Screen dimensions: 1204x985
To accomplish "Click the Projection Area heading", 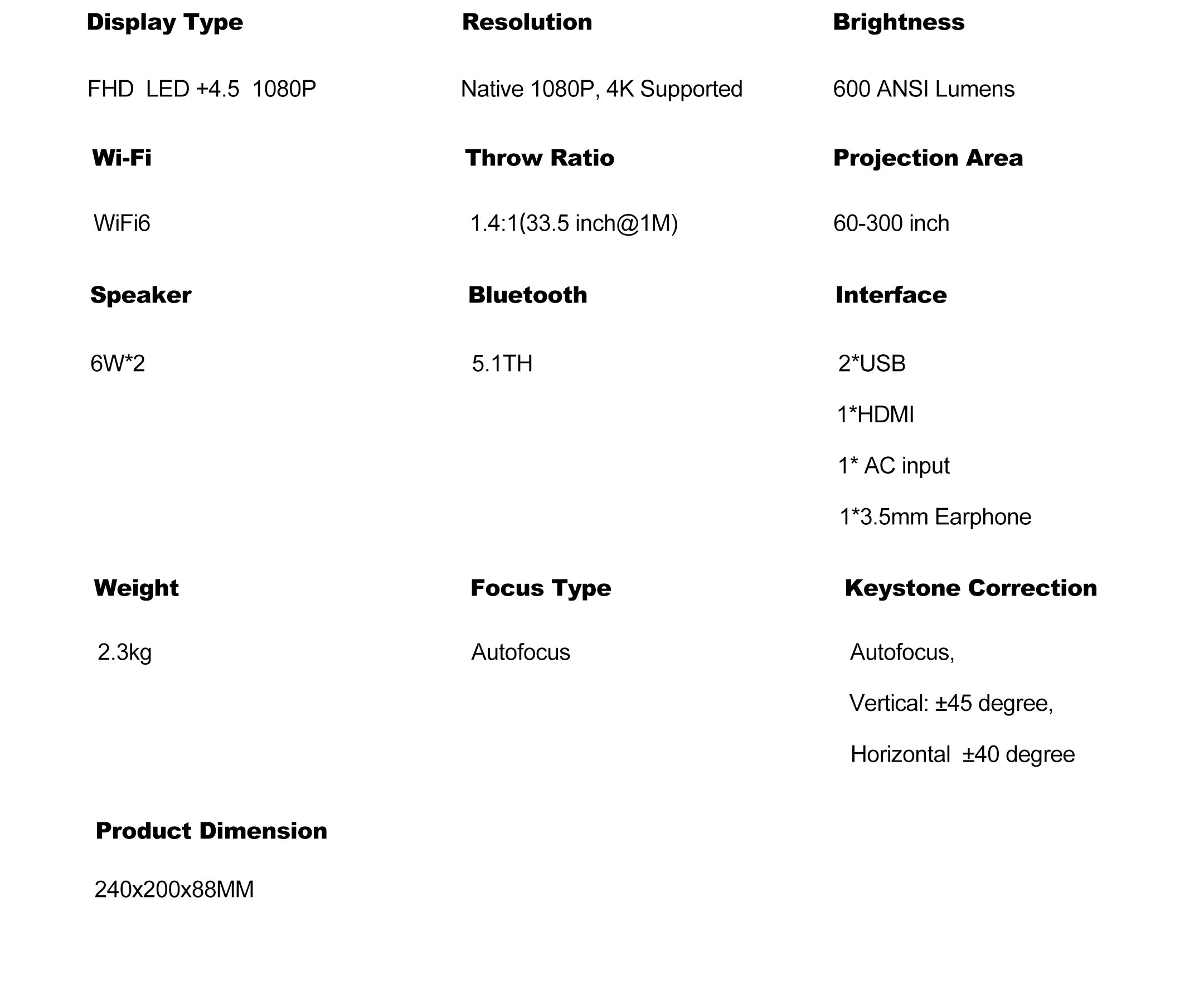I will click(x=928, y=158).
